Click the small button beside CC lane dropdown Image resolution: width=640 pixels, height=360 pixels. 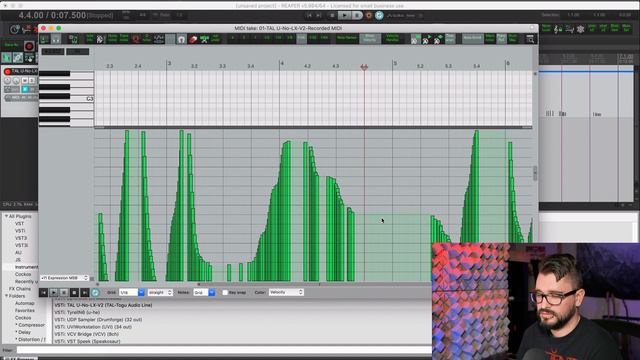click(92, 278)
